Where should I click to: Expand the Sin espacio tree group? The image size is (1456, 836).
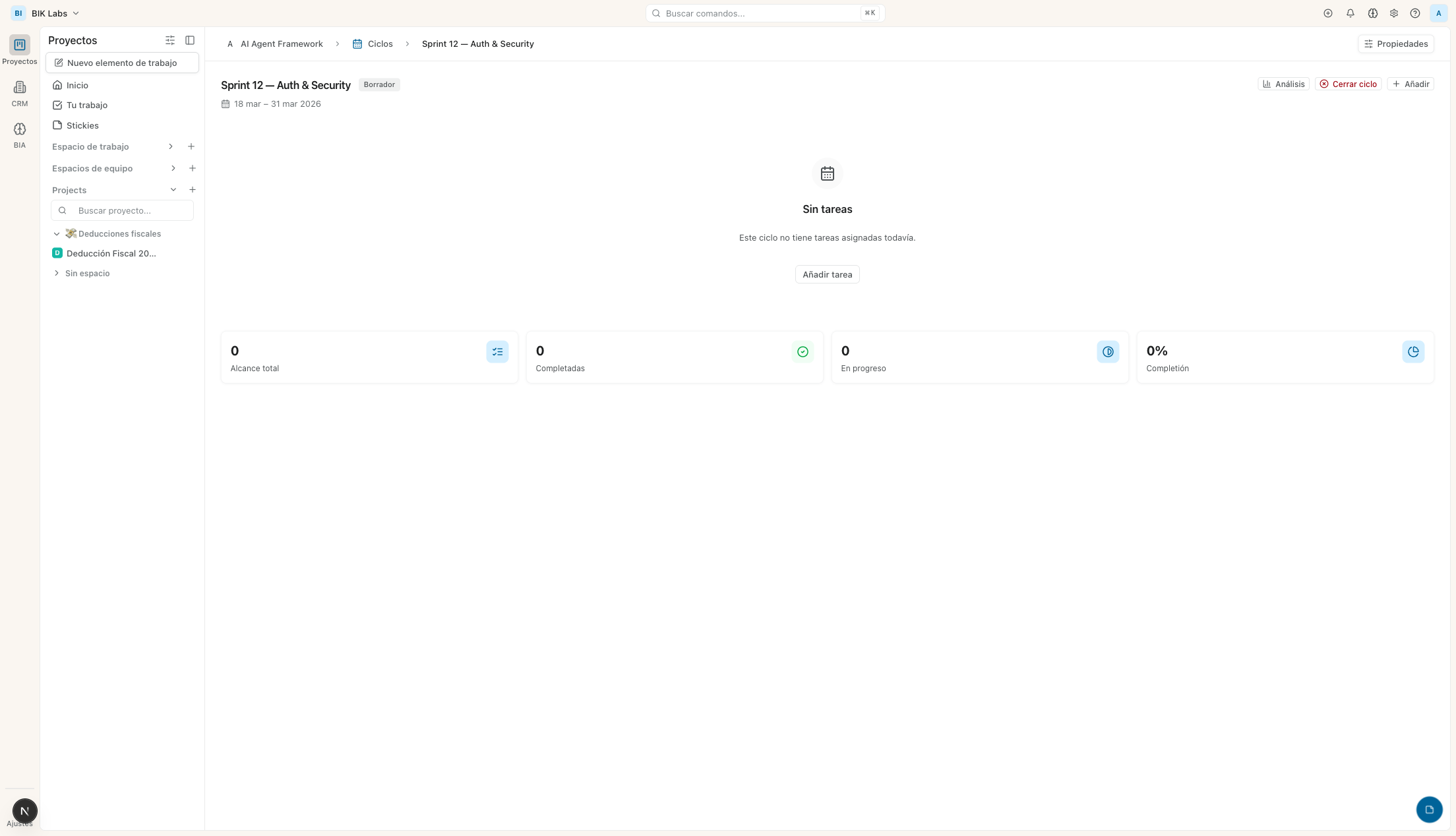(x=57, y=273)
